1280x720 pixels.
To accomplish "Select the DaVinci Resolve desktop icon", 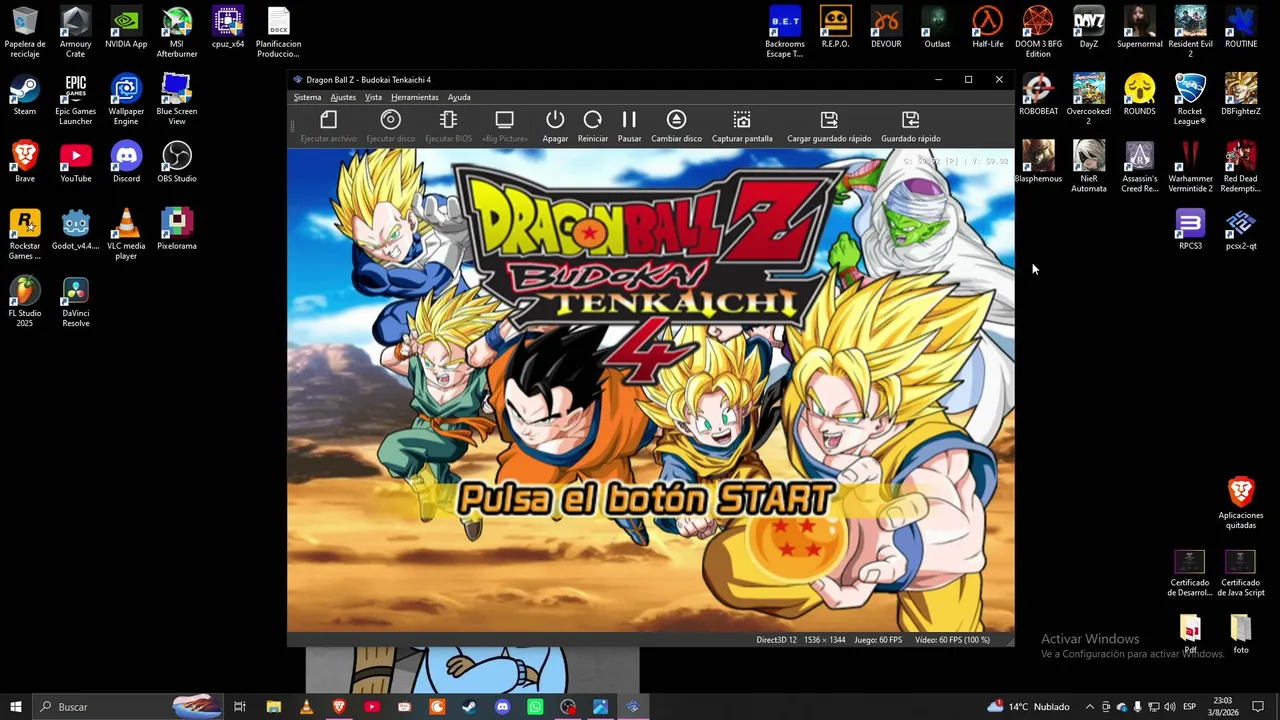I will tap(76, 301).
